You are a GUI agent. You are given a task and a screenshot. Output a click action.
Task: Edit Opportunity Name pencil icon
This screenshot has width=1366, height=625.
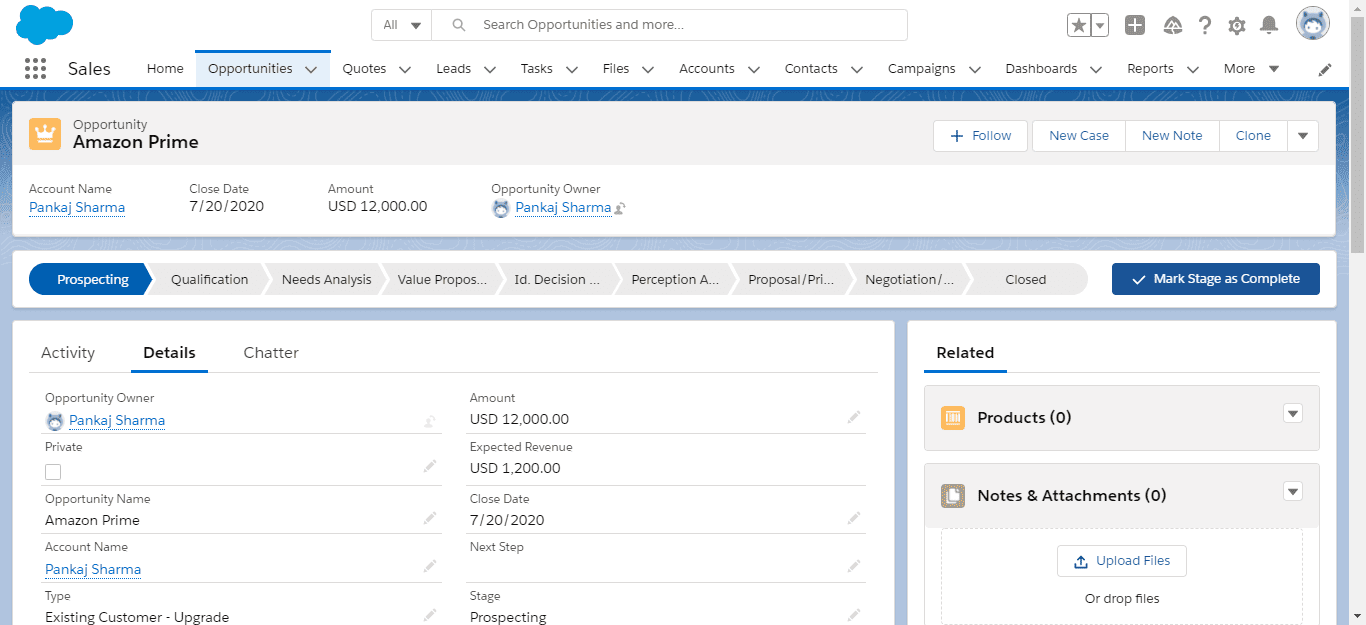(x=430, y=518)
